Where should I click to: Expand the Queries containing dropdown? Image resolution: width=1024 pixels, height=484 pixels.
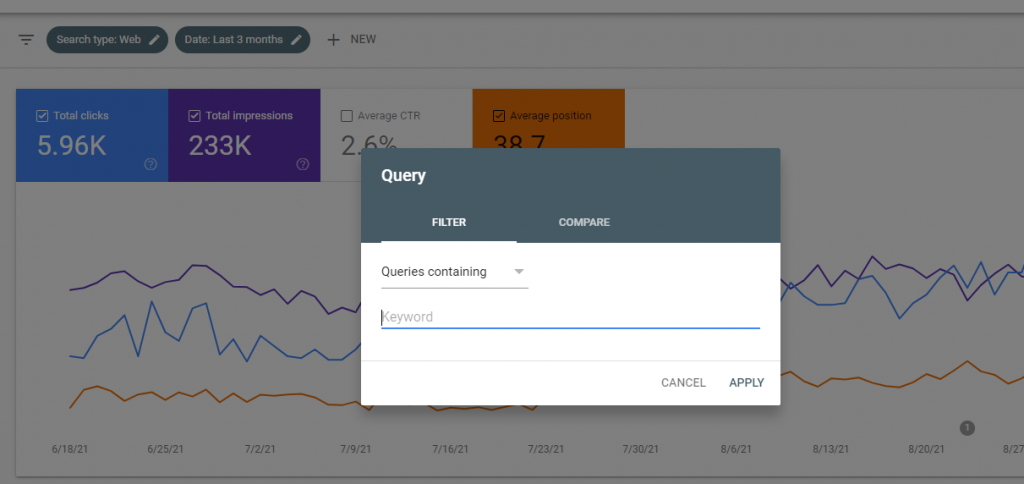[455, 272]
